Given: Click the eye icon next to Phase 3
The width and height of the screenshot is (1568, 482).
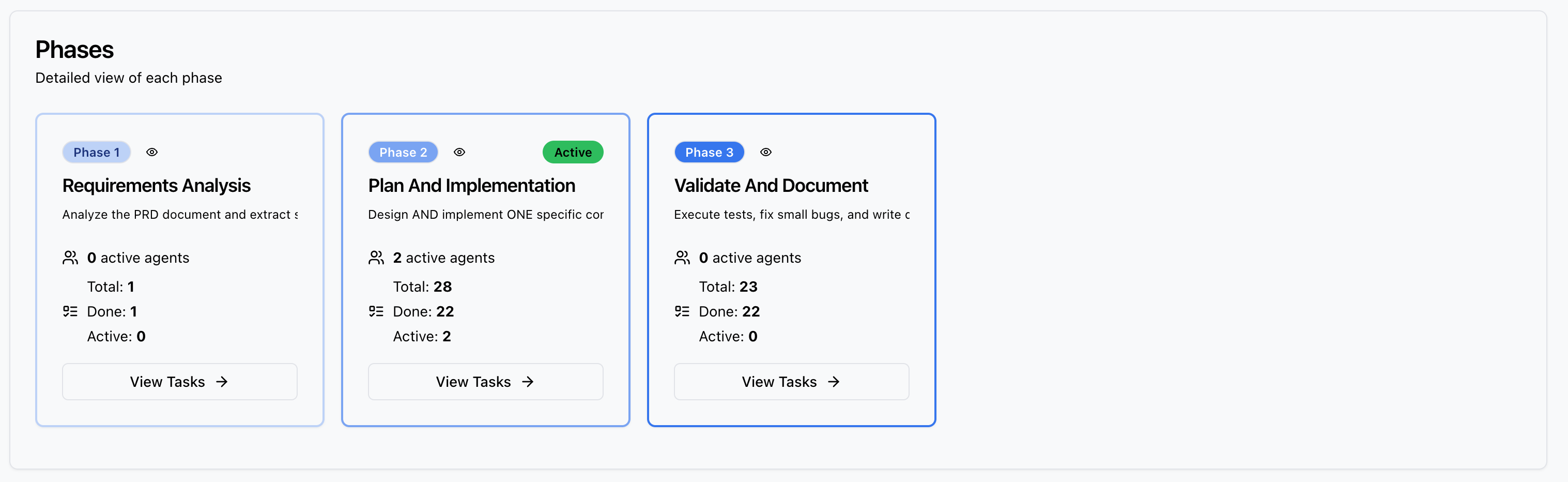Looking at the screenshot, I should pyautogui.click(x=766, y=153).
